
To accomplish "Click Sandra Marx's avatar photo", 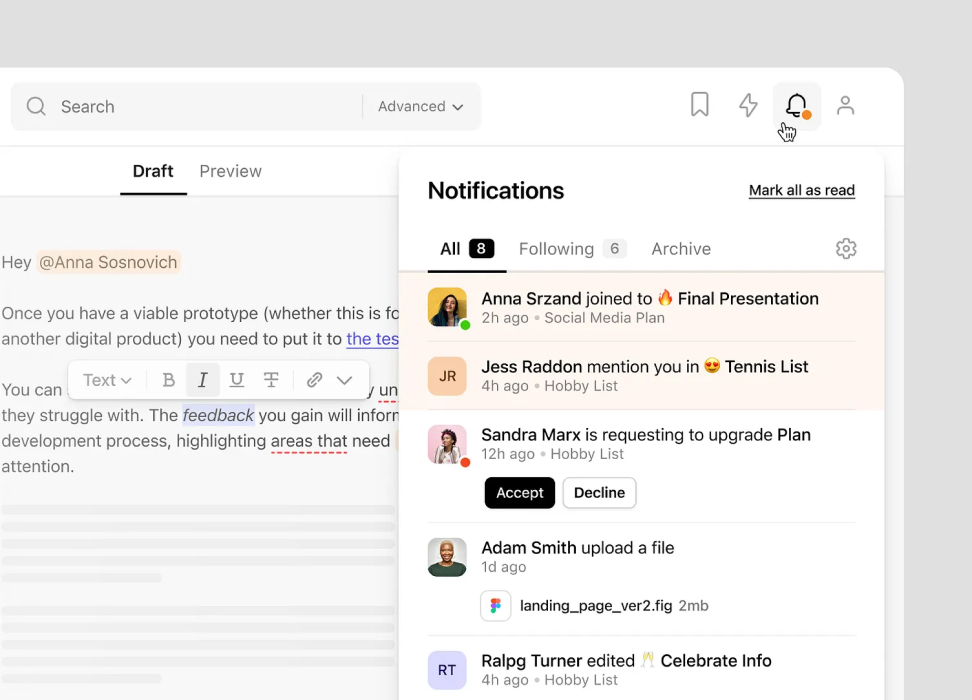I will point(447,444).
